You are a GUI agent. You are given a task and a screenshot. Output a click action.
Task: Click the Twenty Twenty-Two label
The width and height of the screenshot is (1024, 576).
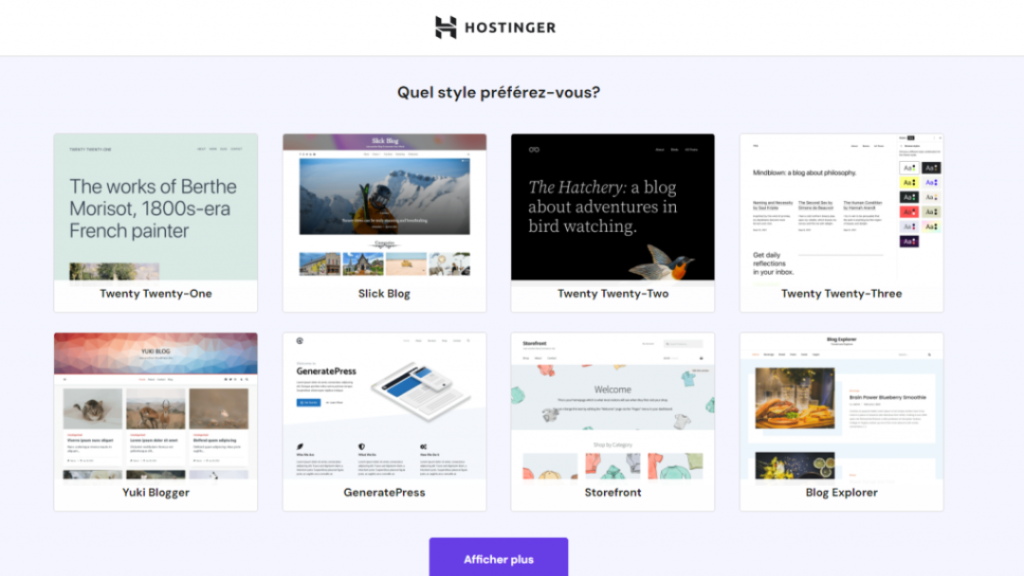coord(613,294)
